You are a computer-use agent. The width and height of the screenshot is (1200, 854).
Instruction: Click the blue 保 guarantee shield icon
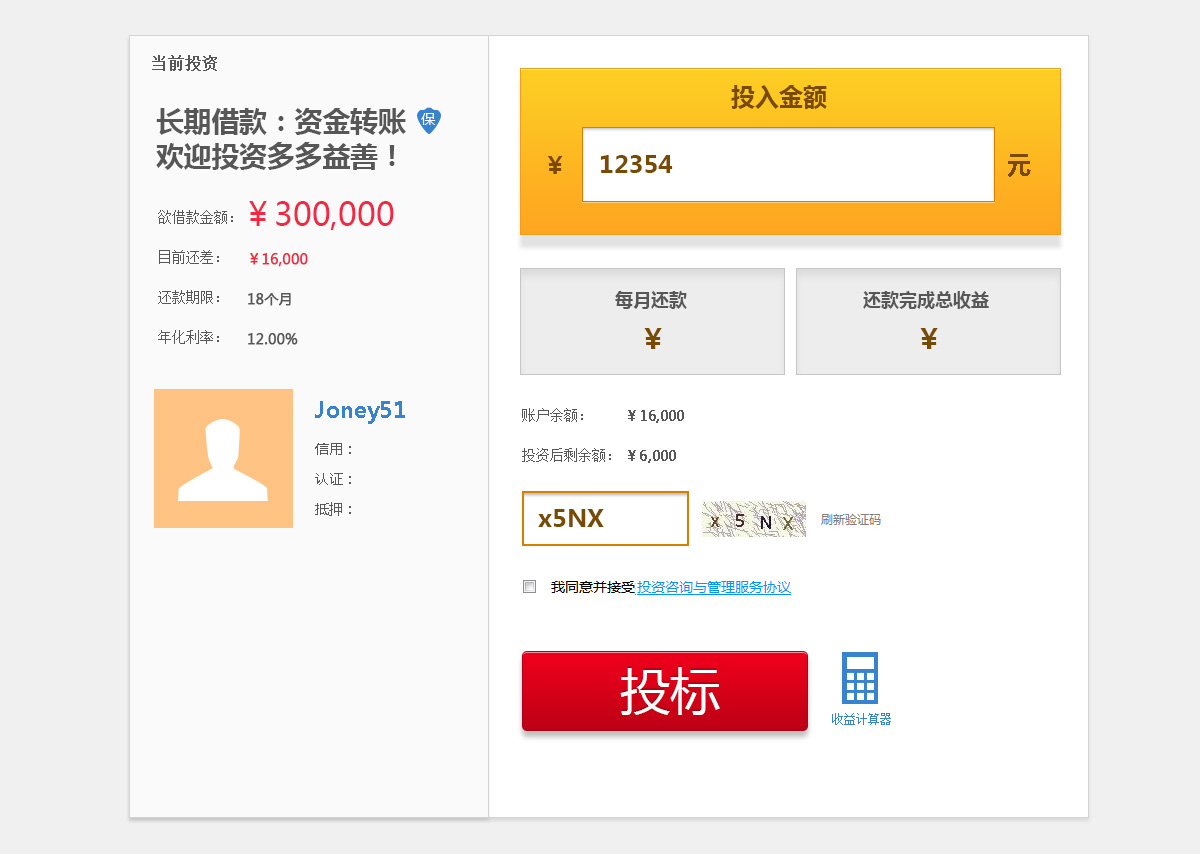click(x=429, y=121)
